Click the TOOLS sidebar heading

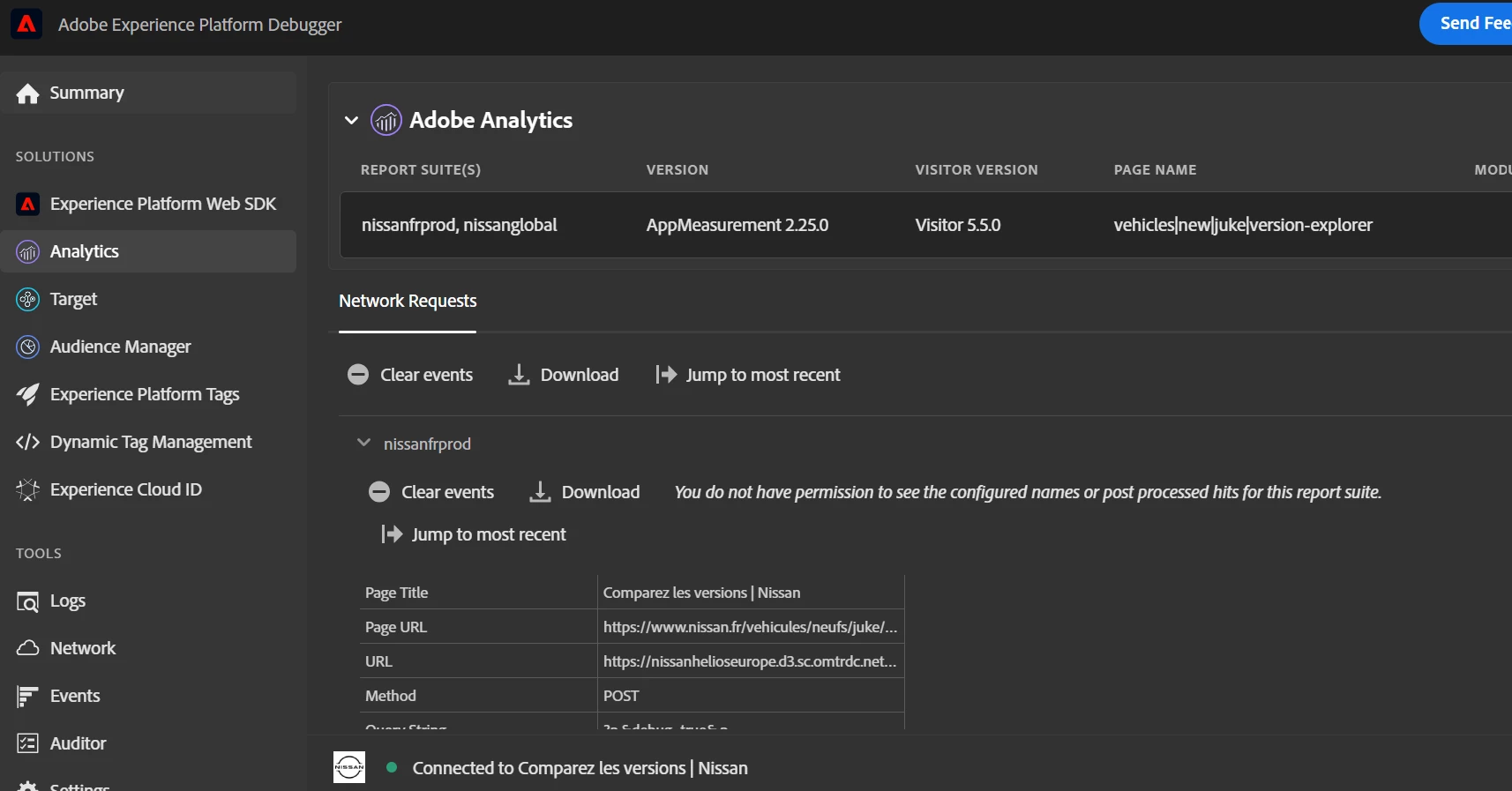[x=39, y=553]
